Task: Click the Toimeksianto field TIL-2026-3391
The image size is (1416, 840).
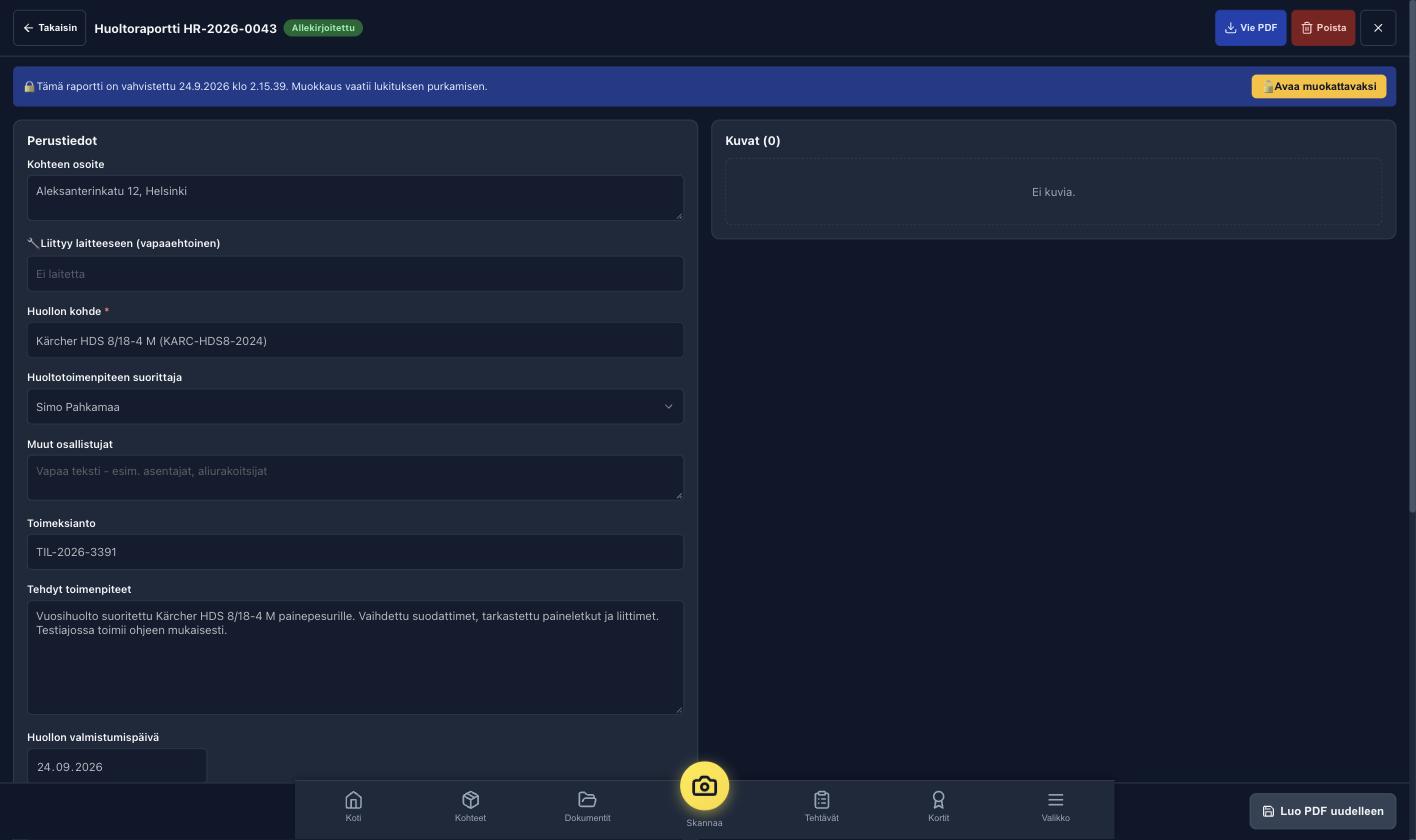Action: tap(355, 552)
